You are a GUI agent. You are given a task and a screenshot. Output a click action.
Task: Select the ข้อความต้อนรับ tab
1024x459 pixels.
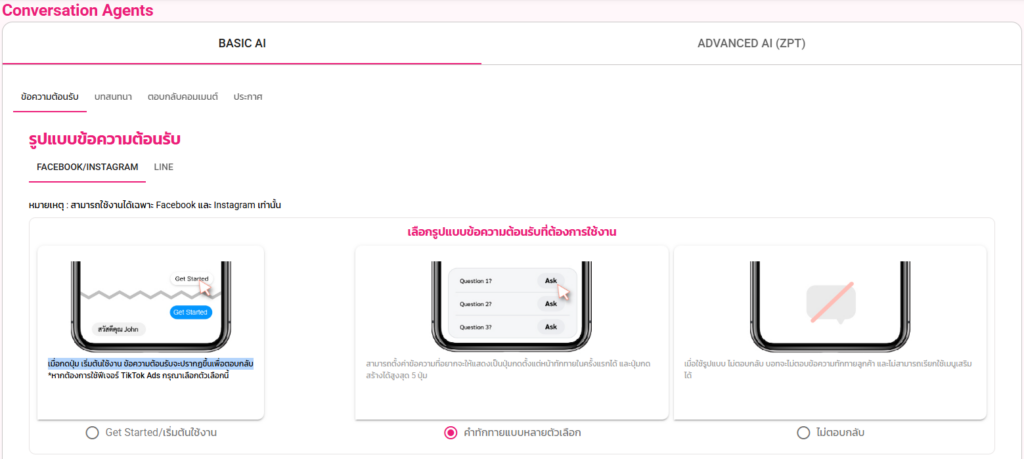(50, 96)
